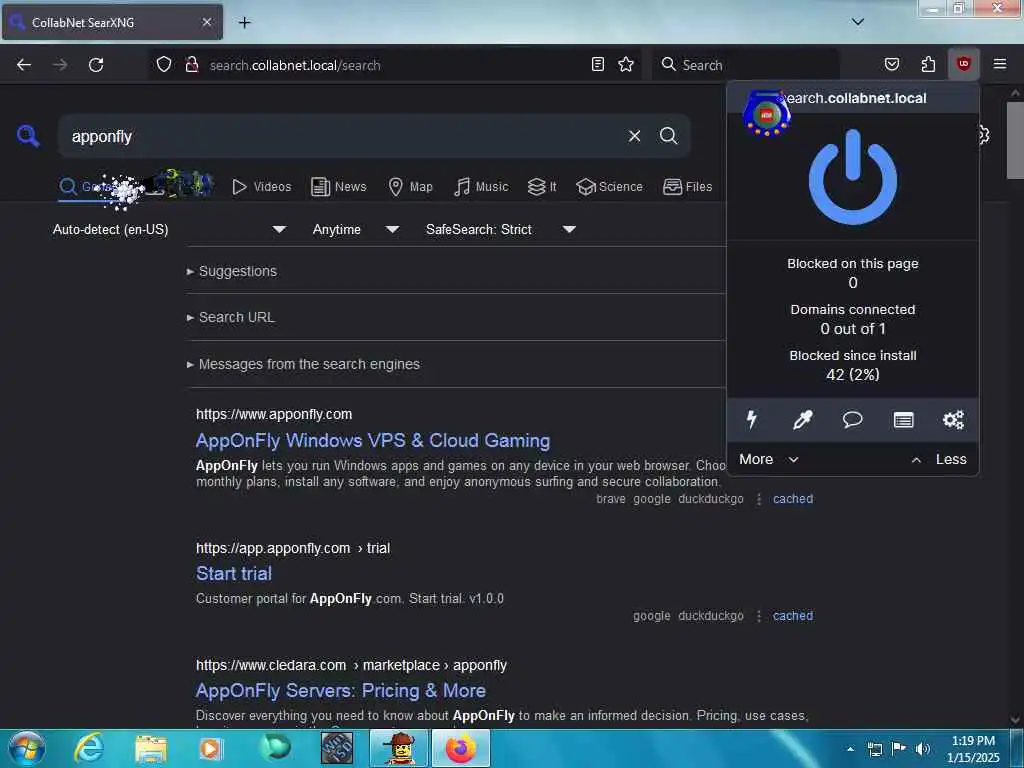1024x768 pixels.
Task: Bookmark this page with star icon
Action: click(x=626, y=64)
